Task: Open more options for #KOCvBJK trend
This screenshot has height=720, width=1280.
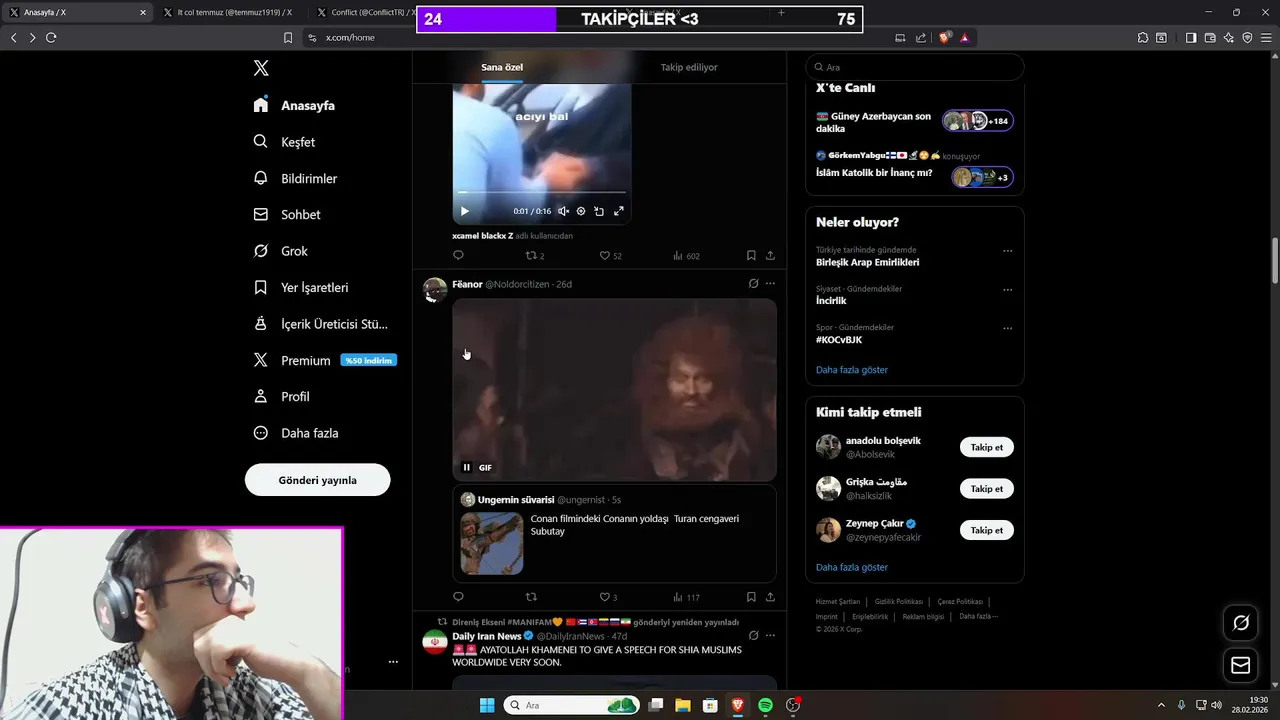Action: pyautogui.click(x=1007, y=328)
